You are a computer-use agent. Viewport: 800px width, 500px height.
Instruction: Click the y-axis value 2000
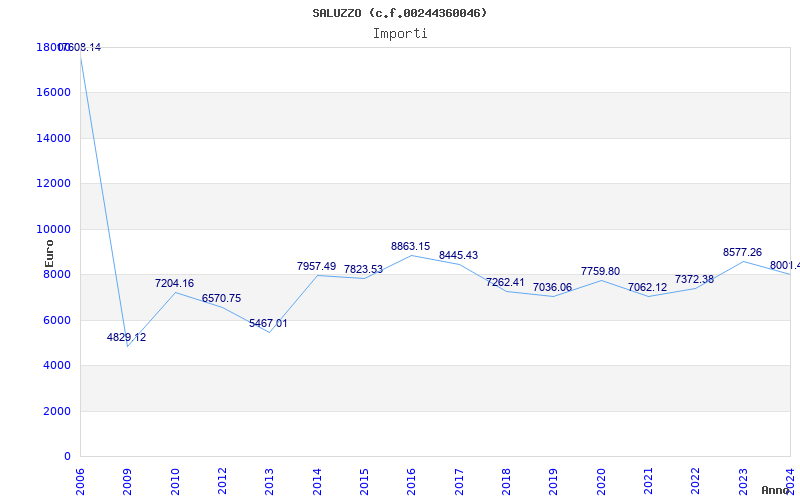pyautogui.click(x=57, y=411)
